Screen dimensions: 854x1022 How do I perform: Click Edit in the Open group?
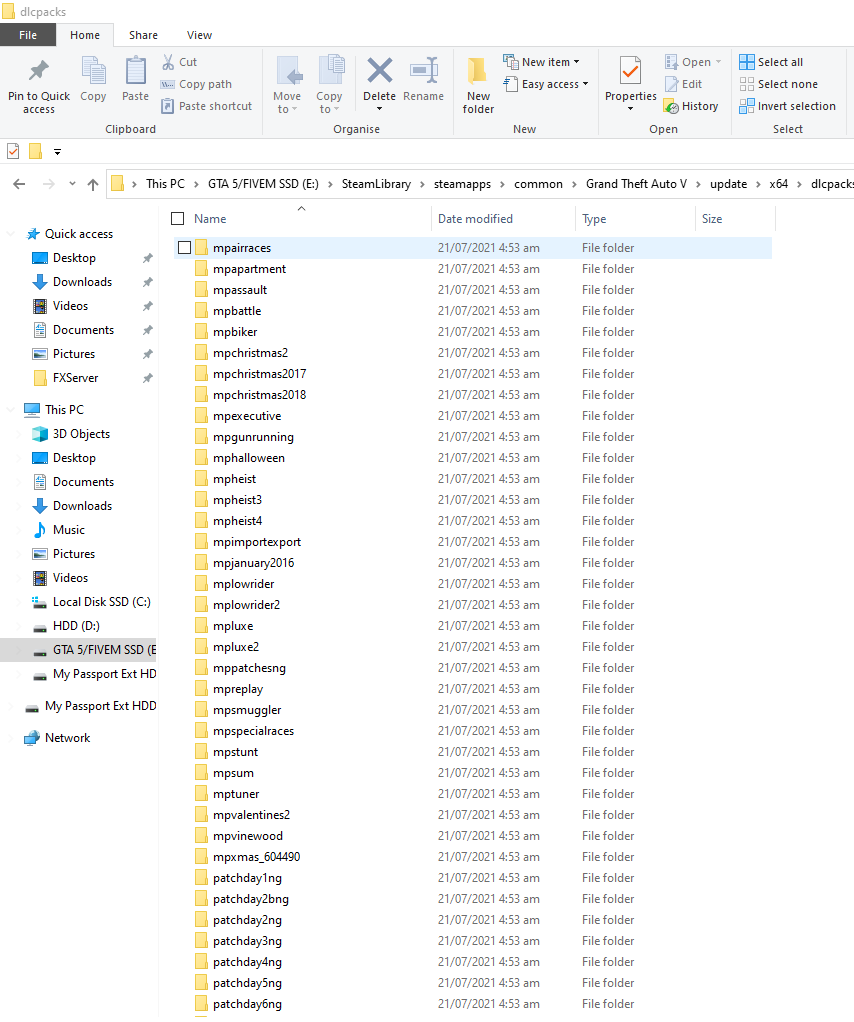(683, 84)
